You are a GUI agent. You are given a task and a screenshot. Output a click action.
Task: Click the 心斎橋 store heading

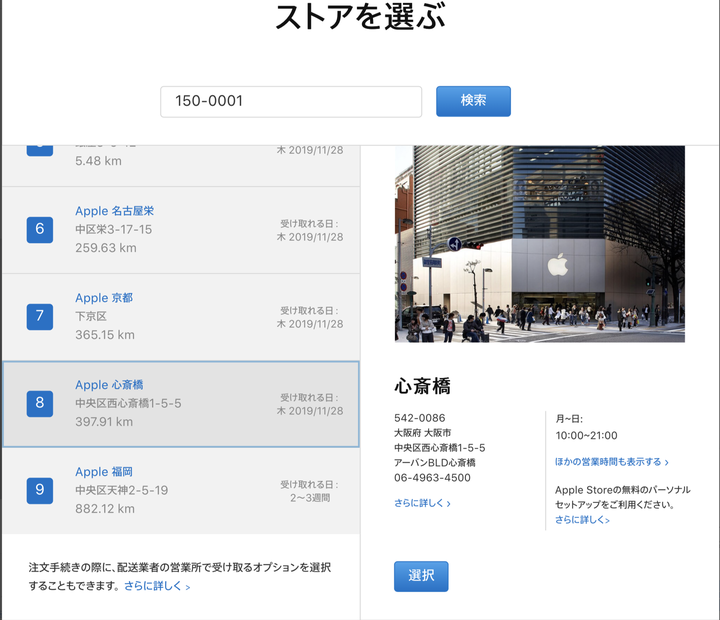(422, 386)
